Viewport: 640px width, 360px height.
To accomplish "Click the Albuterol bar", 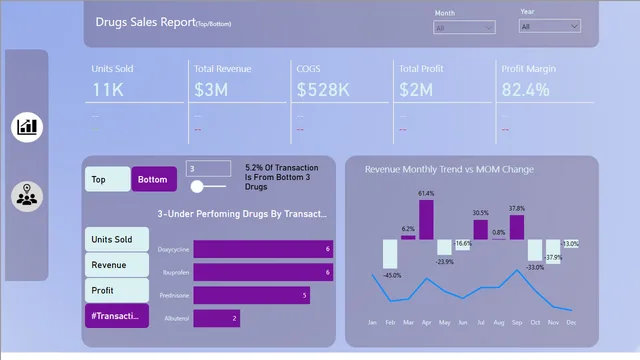I will [x=217, y=318].
